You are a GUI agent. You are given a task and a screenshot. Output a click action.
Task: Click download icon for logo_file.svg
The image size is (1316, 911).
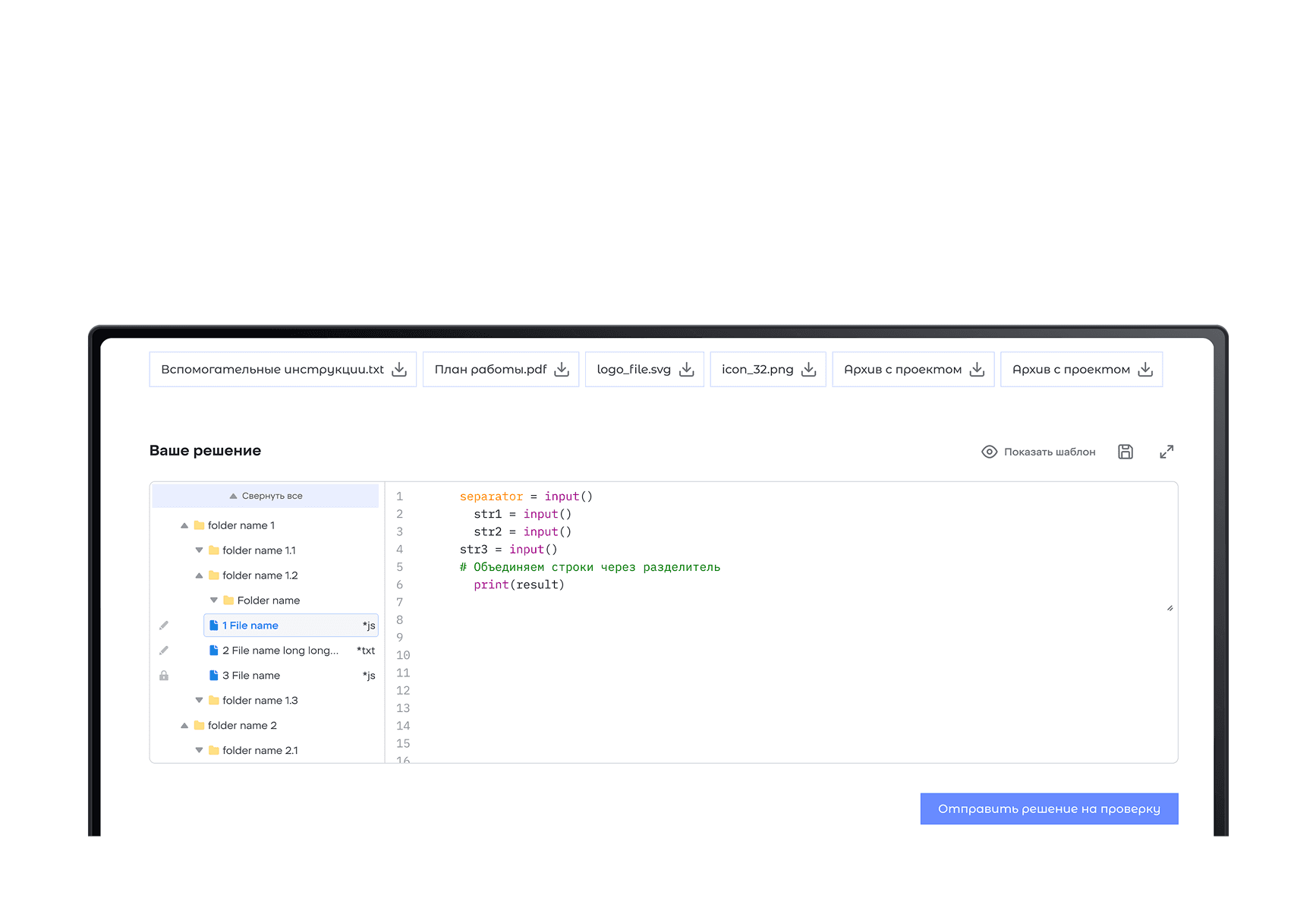687,370
